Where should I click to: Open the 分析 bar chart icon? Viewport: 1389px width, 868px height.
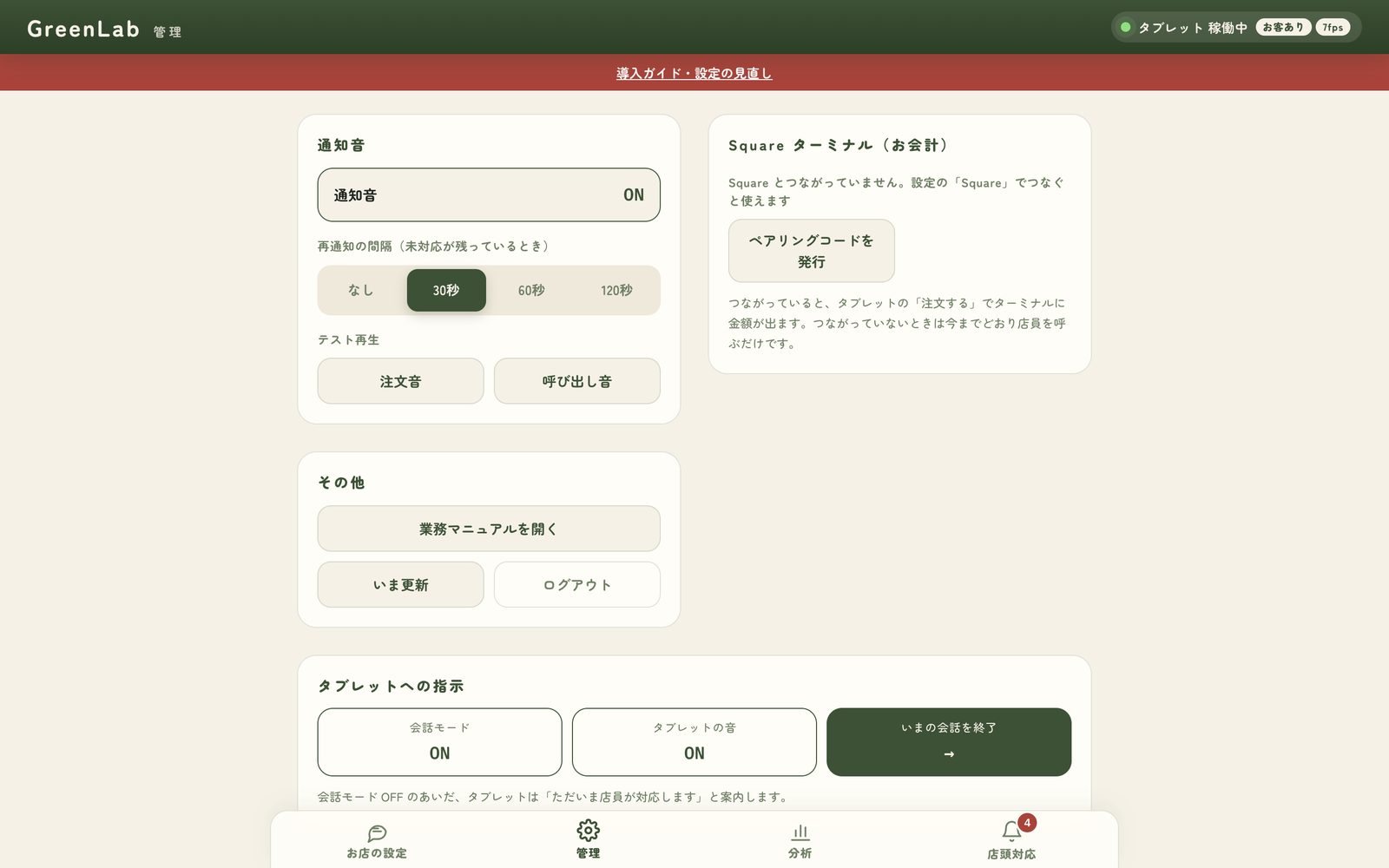tap(800, 832)
